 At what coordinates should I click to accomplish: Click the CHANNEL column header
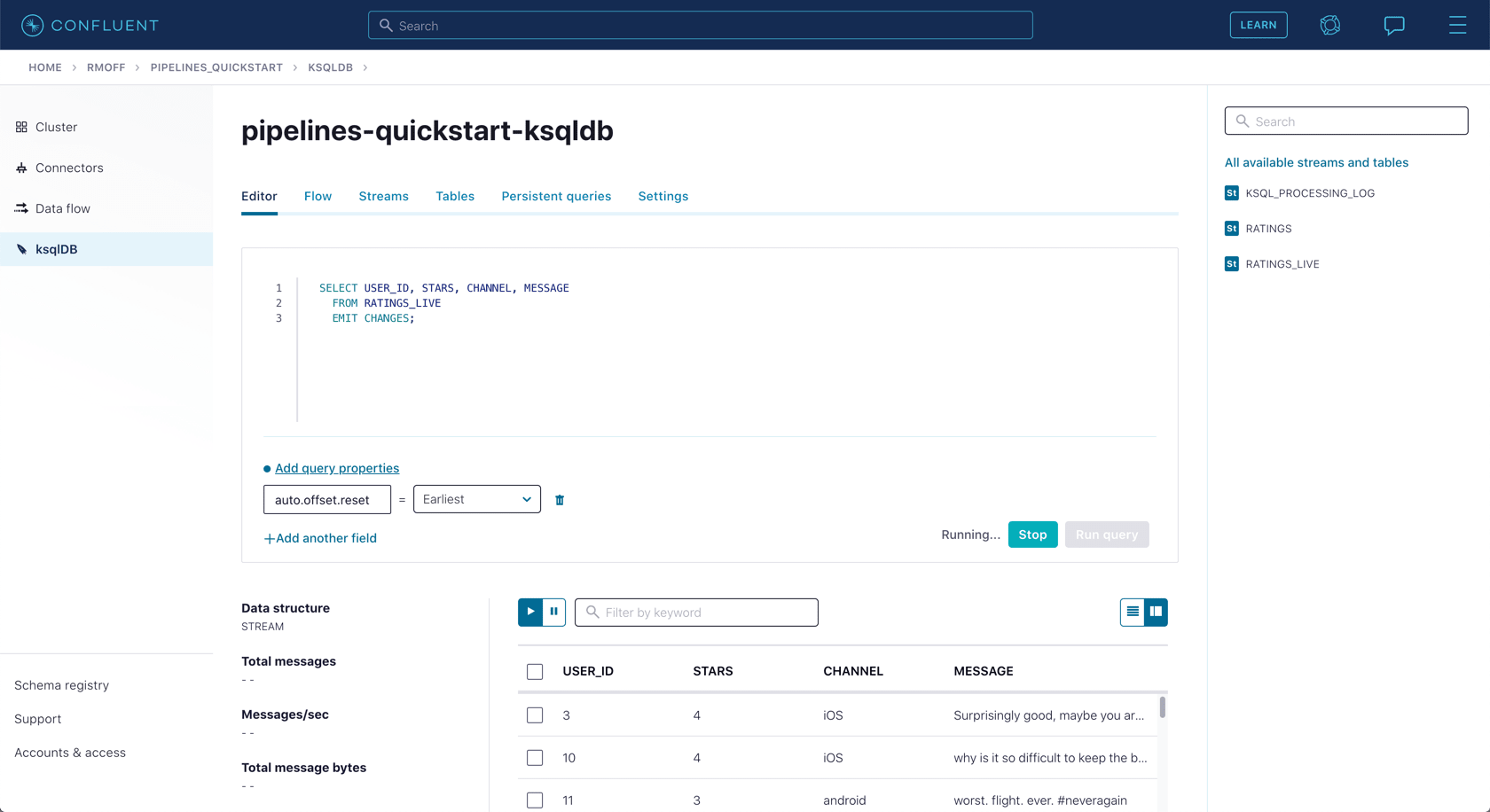click(x=853, y=671)
